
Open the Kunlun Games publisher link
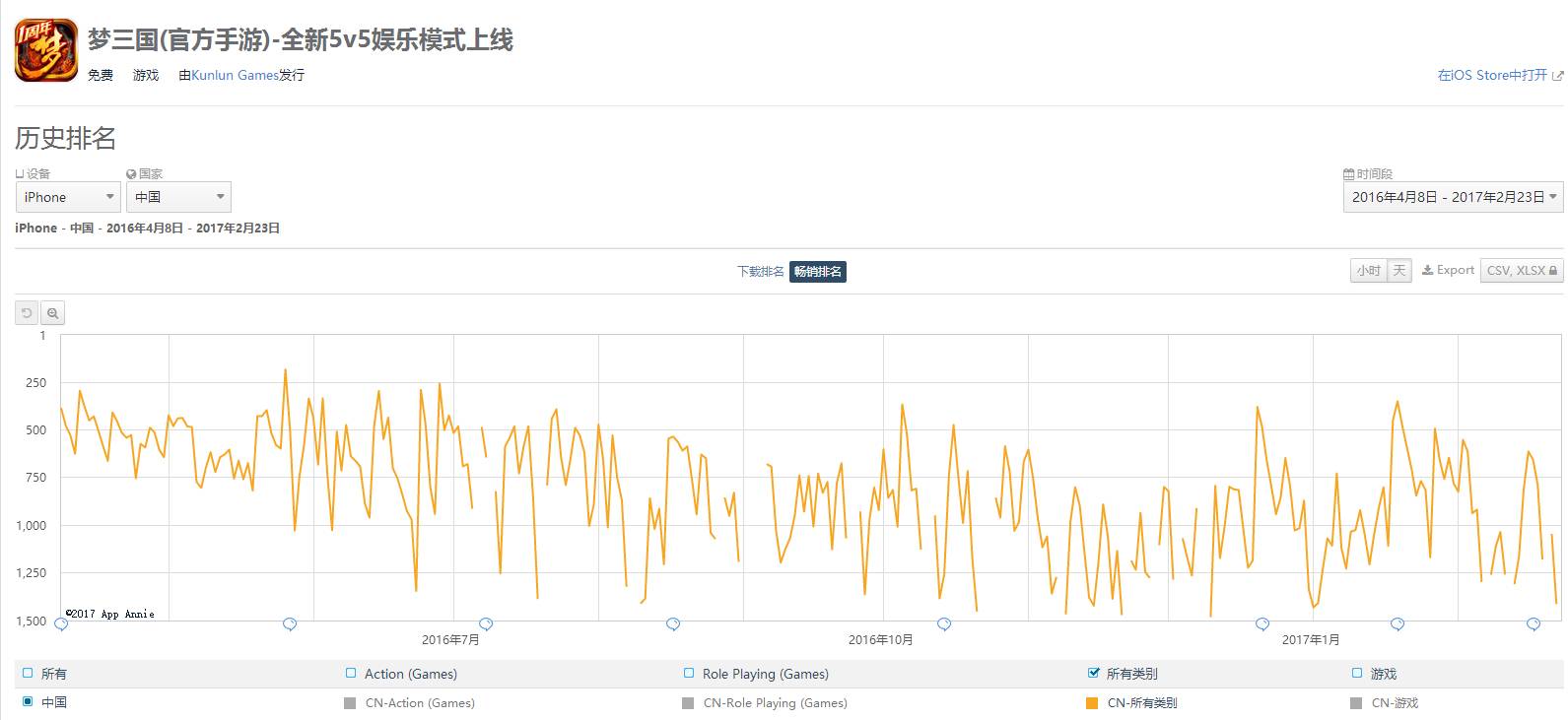(x=236, y=75)
